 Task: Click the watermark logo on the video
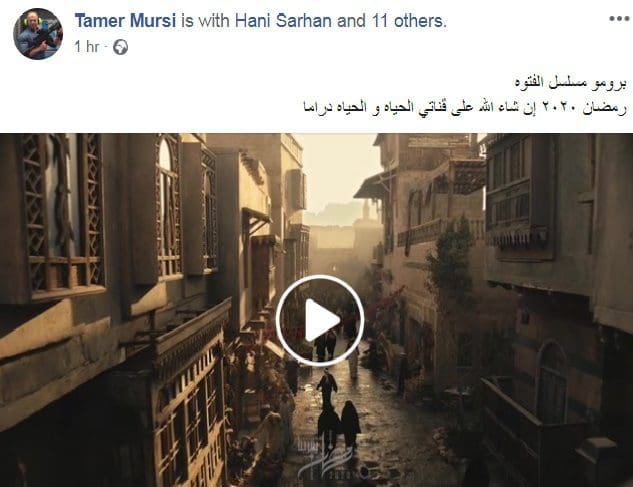[323, 460]
